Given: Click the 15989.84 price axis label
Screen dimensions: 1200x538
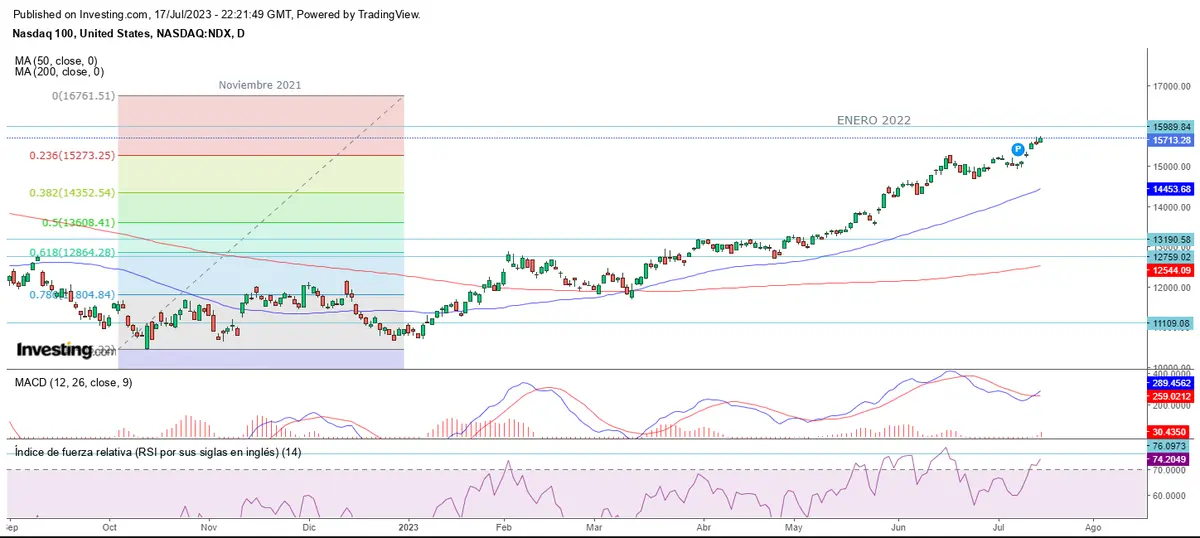Looking at the screenshot, I should coord(1171,127).
